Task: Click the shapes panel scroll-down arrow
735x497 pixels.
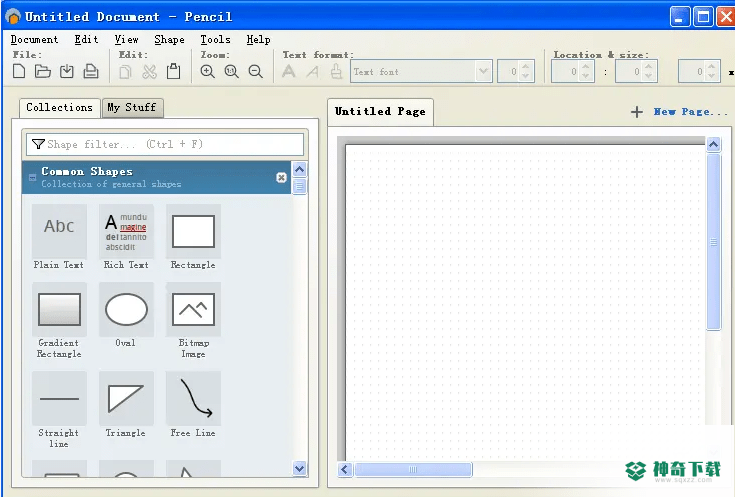Action: pyautogui.click(x=300, y=468)
